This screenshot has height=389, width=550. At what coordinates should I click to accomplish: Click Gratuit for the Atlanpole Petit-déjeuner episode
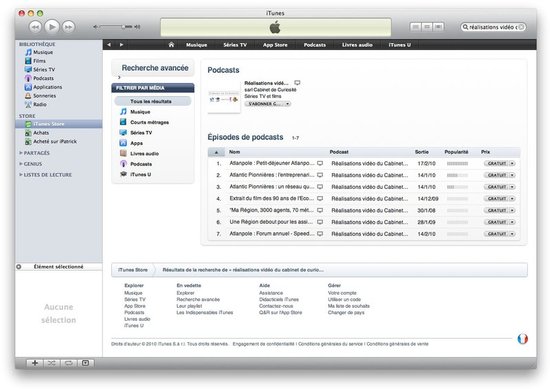click(497, 163)
